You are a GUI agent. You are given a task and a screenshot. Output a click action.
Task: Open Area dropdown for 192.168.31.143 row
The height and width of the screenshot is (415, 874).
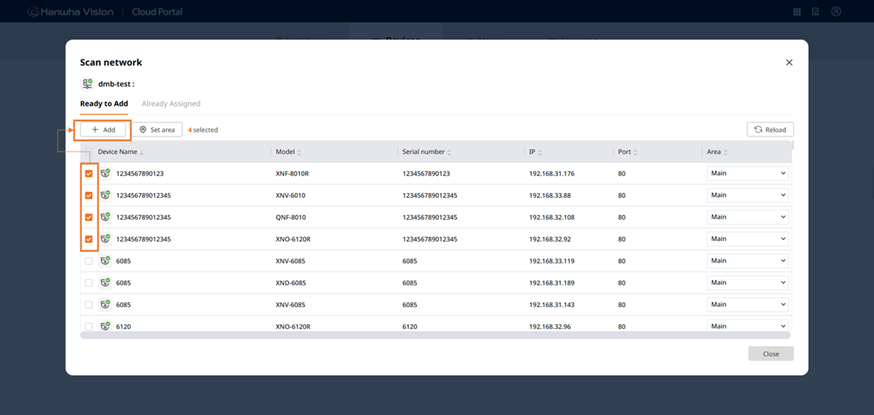pyautogui.click(x=747, y=304)
